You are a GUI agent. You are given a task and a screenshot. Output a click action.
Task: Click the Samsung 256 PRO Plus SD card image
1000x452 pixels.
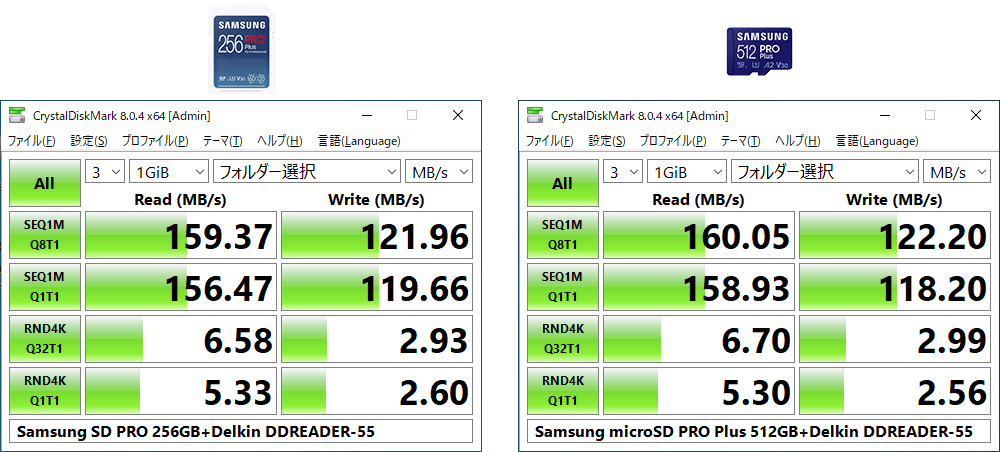click(x=242, y=50)
